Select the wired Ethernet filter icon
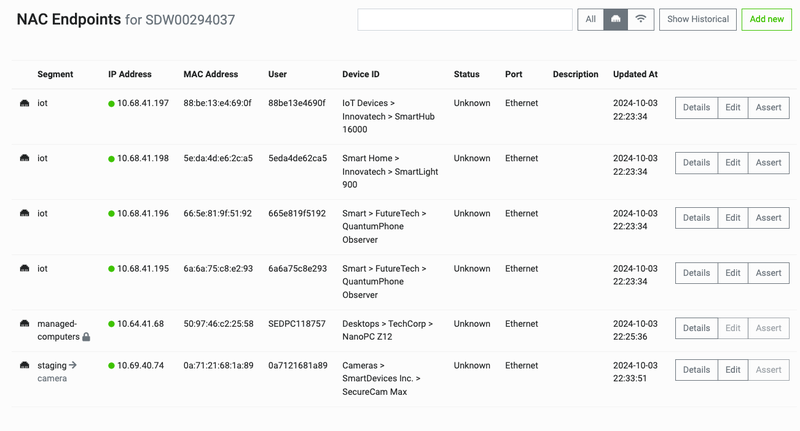800x431 pixels. click(x=616, y=19)
